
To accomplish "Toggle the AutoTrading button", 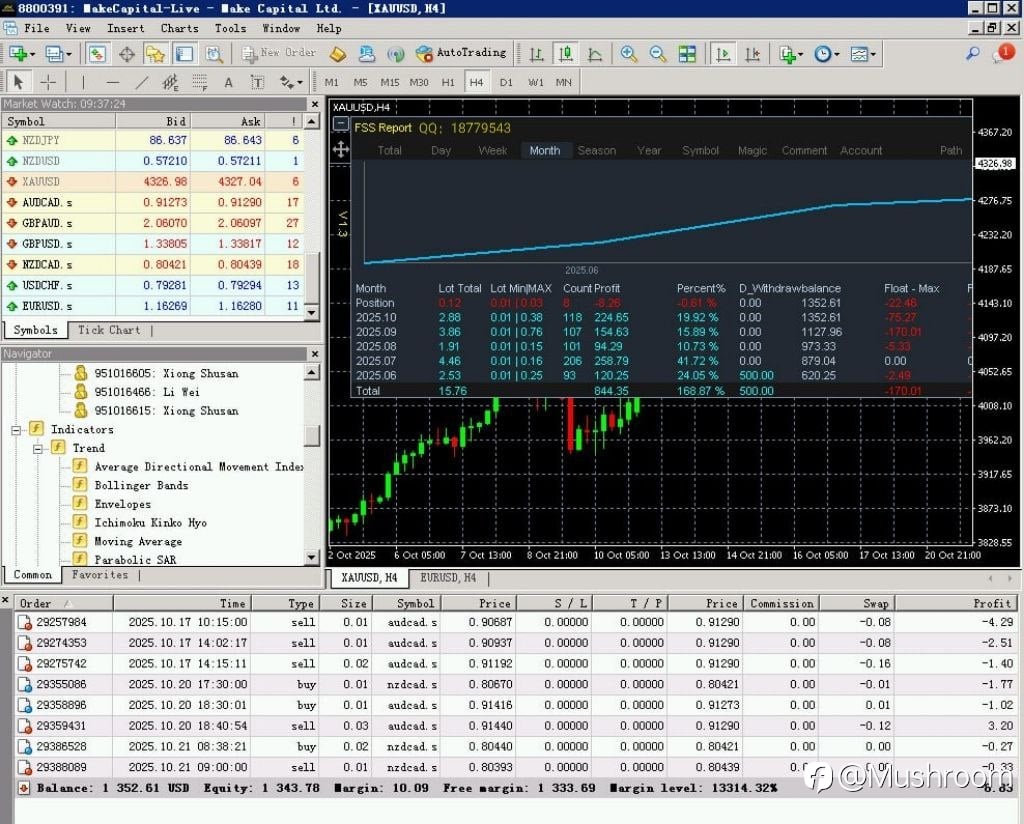I will point(461,53).
